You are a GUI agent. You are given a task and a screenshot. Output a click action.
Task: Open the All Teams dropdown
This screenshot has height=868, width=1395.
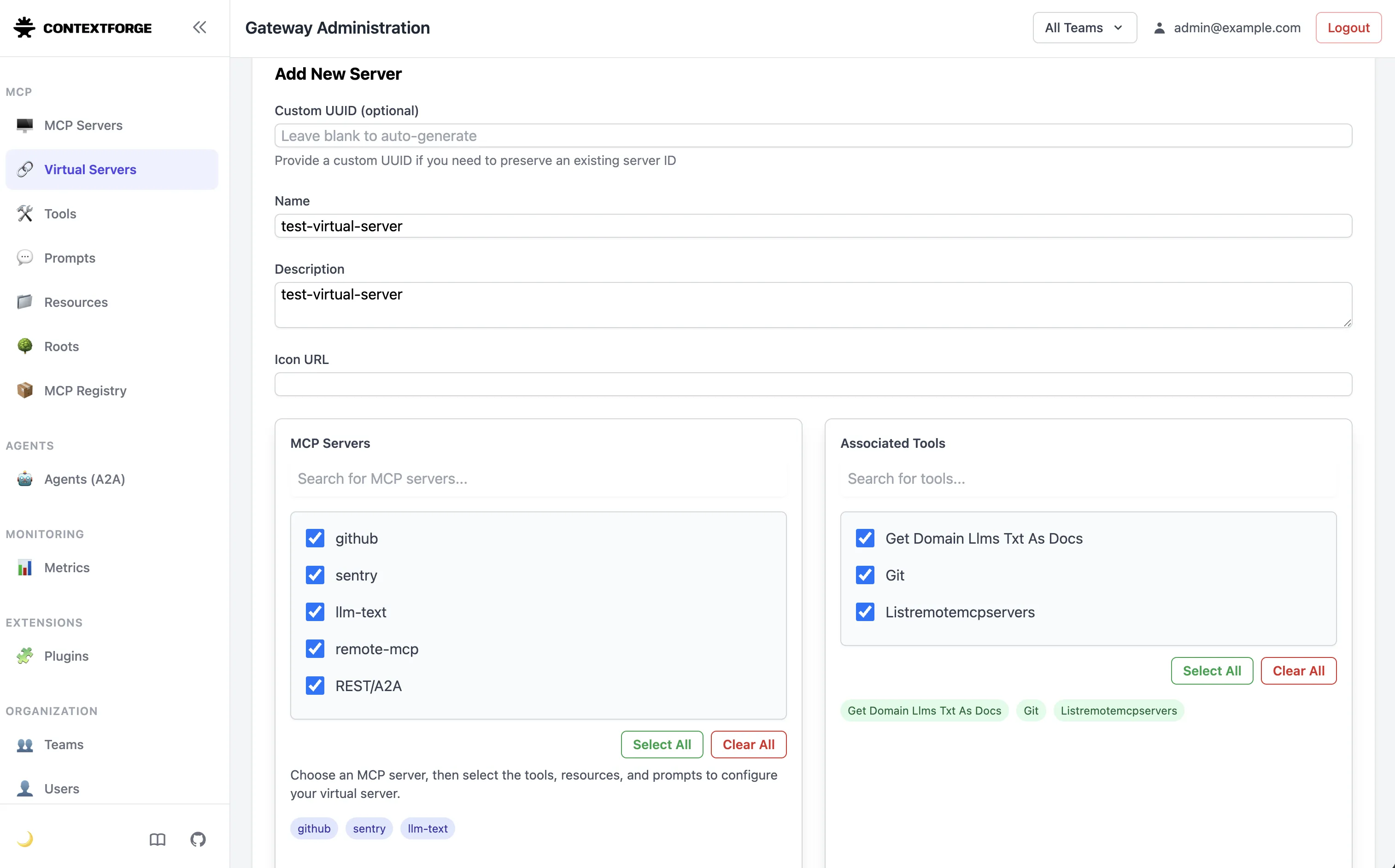click(1084, 28)
